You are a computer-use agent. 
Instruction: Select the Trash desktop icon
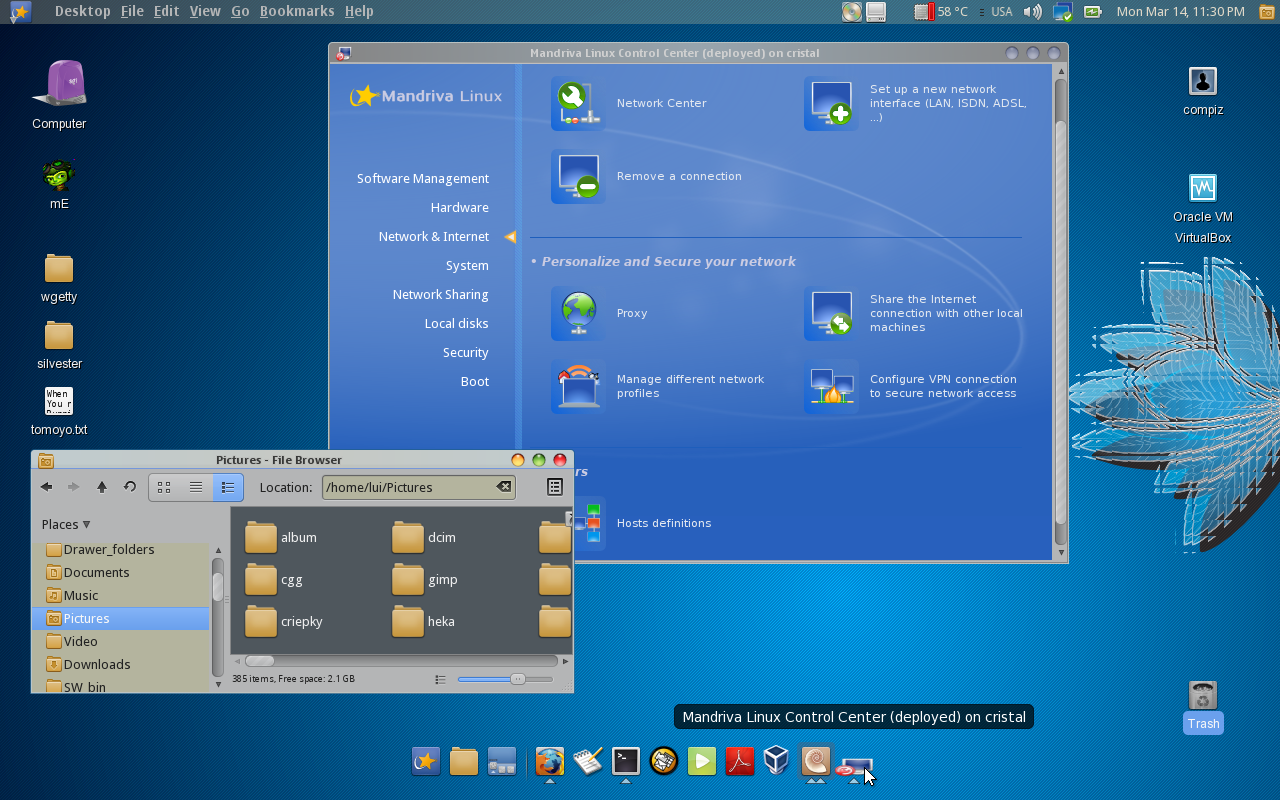1203,706
